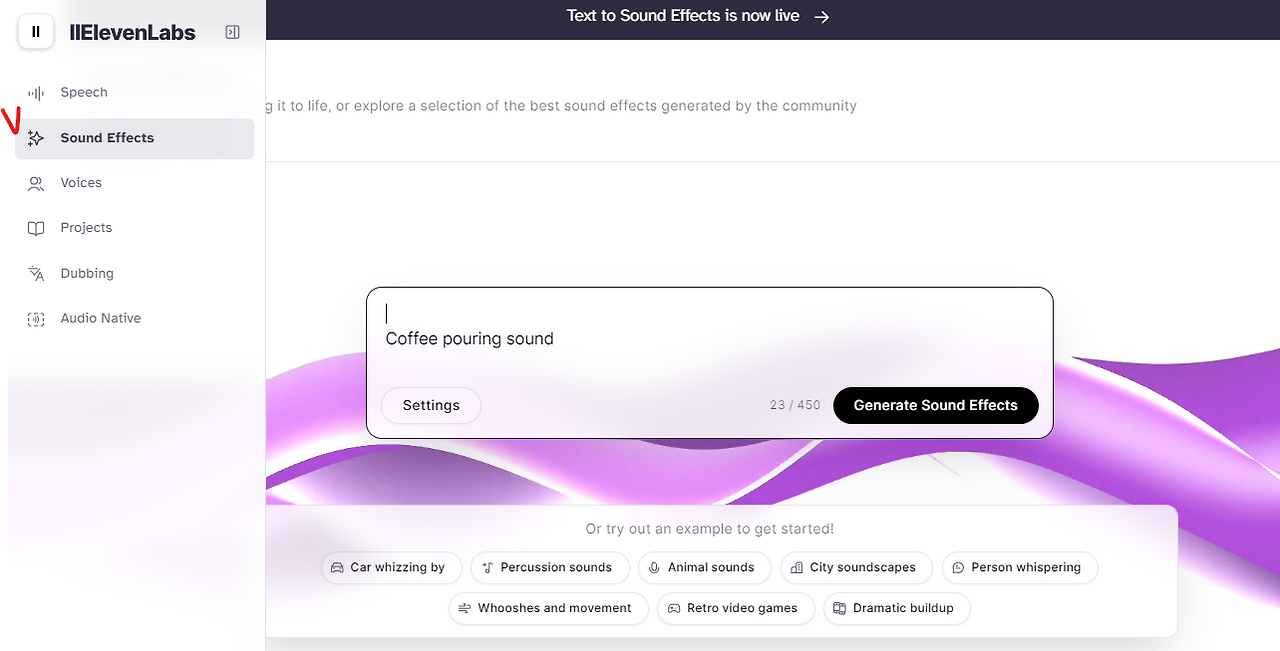Click the Sound Effects sparkle icon
1280x651 pixels.
[36, 139]
